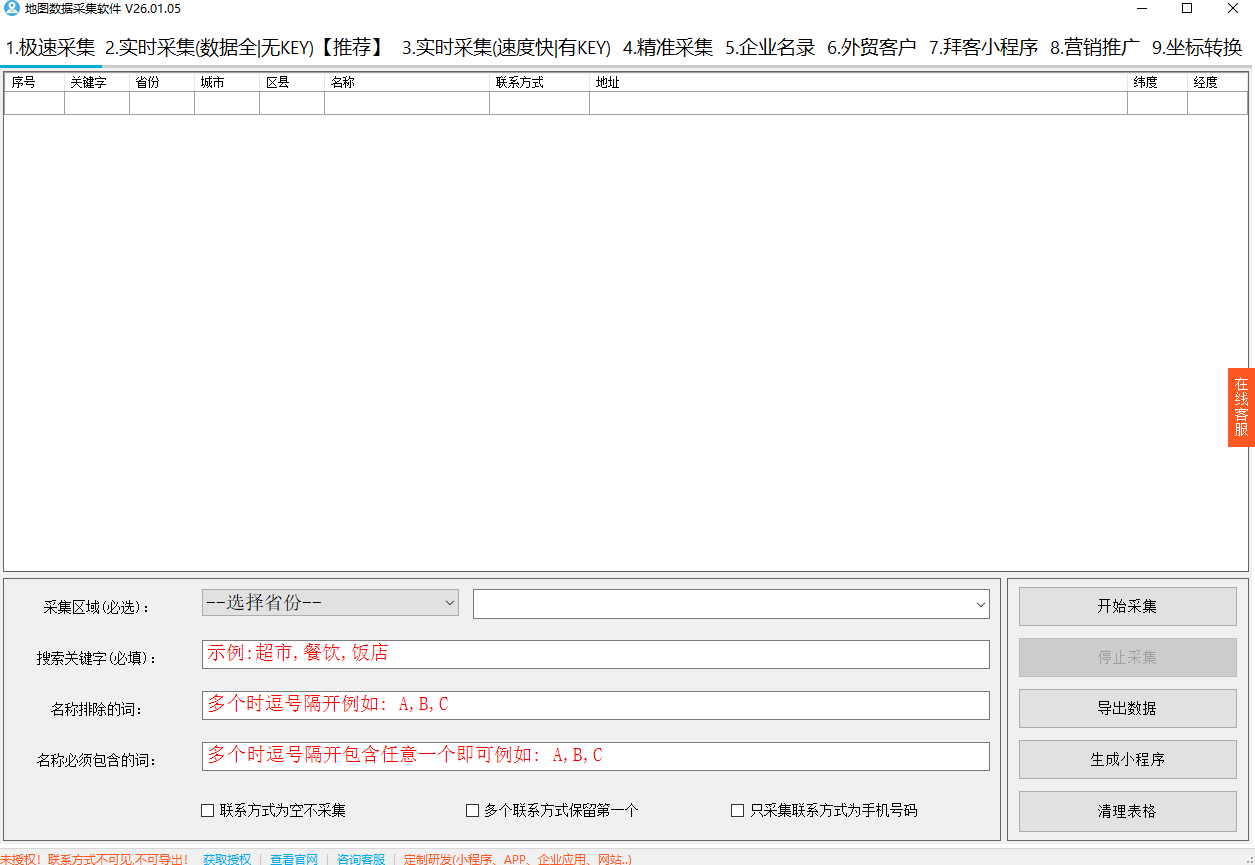Expand the city dropdown beside the province selector

731,604
